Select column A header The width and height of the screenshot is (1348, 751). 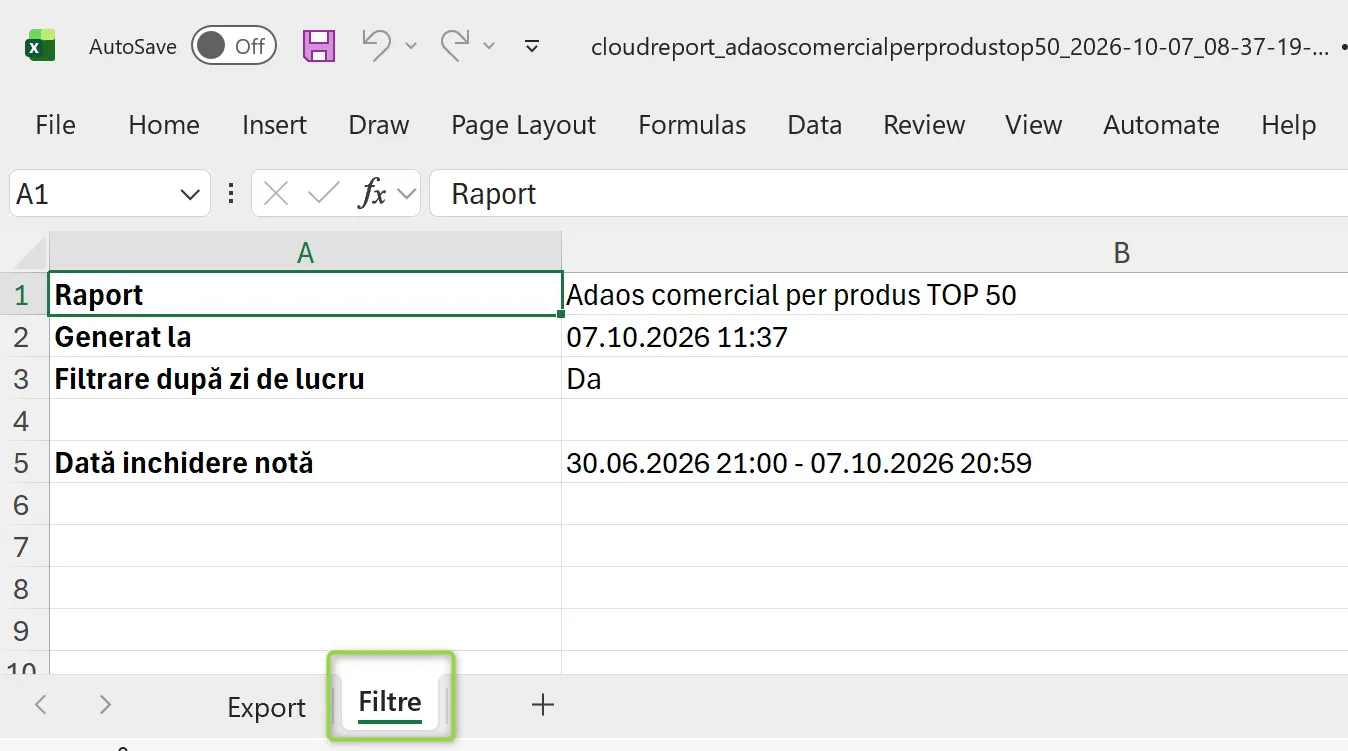point(305,253)
